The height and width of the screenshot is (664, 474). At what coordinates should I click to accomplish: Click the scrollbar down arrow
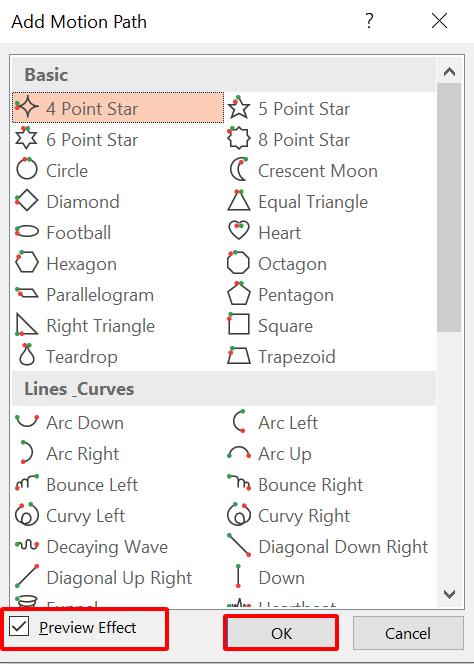449,594
